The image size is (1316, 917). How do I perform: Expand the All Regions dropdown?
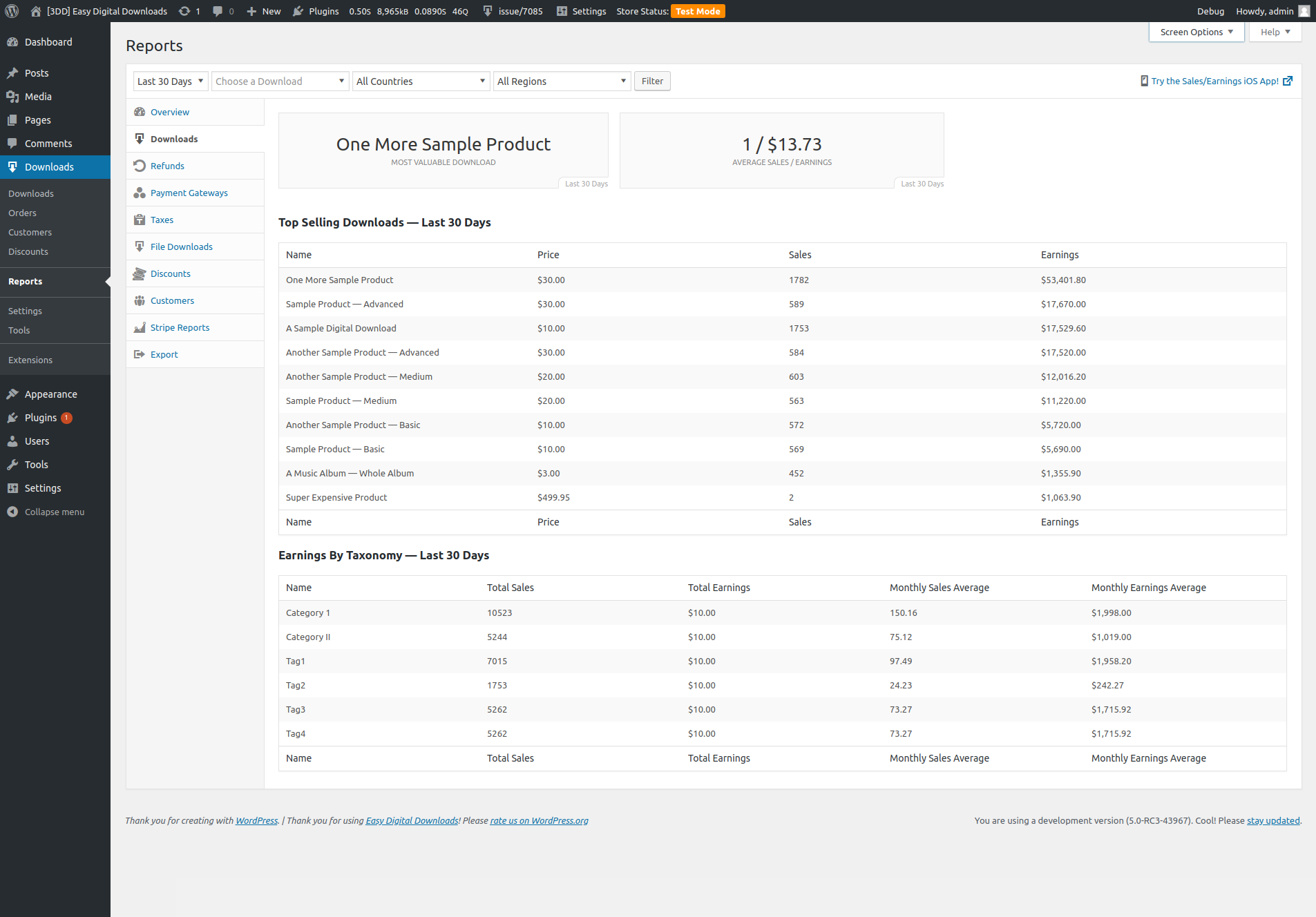pyautogui.click(x=562, y=81)
